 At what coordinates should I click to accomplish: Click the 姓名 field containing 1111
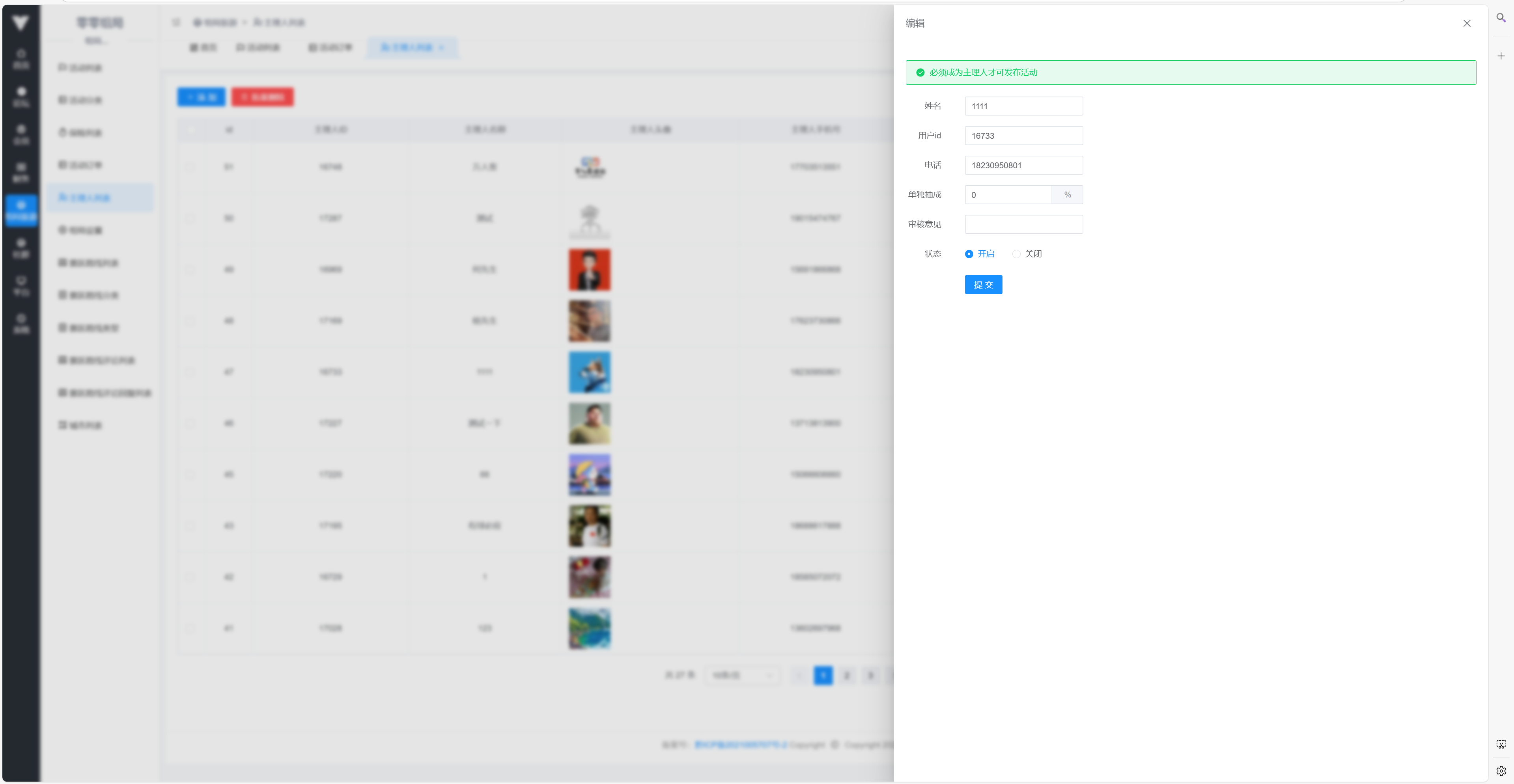[x=1023, y=106]
